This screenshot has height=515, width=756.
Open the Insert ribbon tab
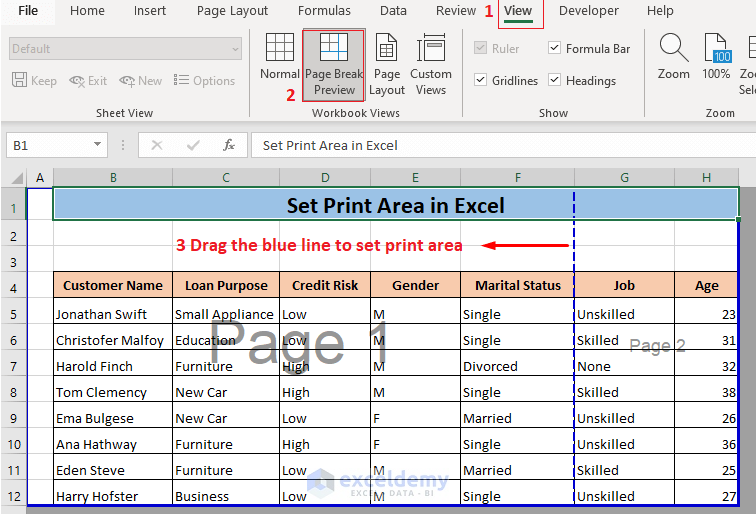[150, 11]
